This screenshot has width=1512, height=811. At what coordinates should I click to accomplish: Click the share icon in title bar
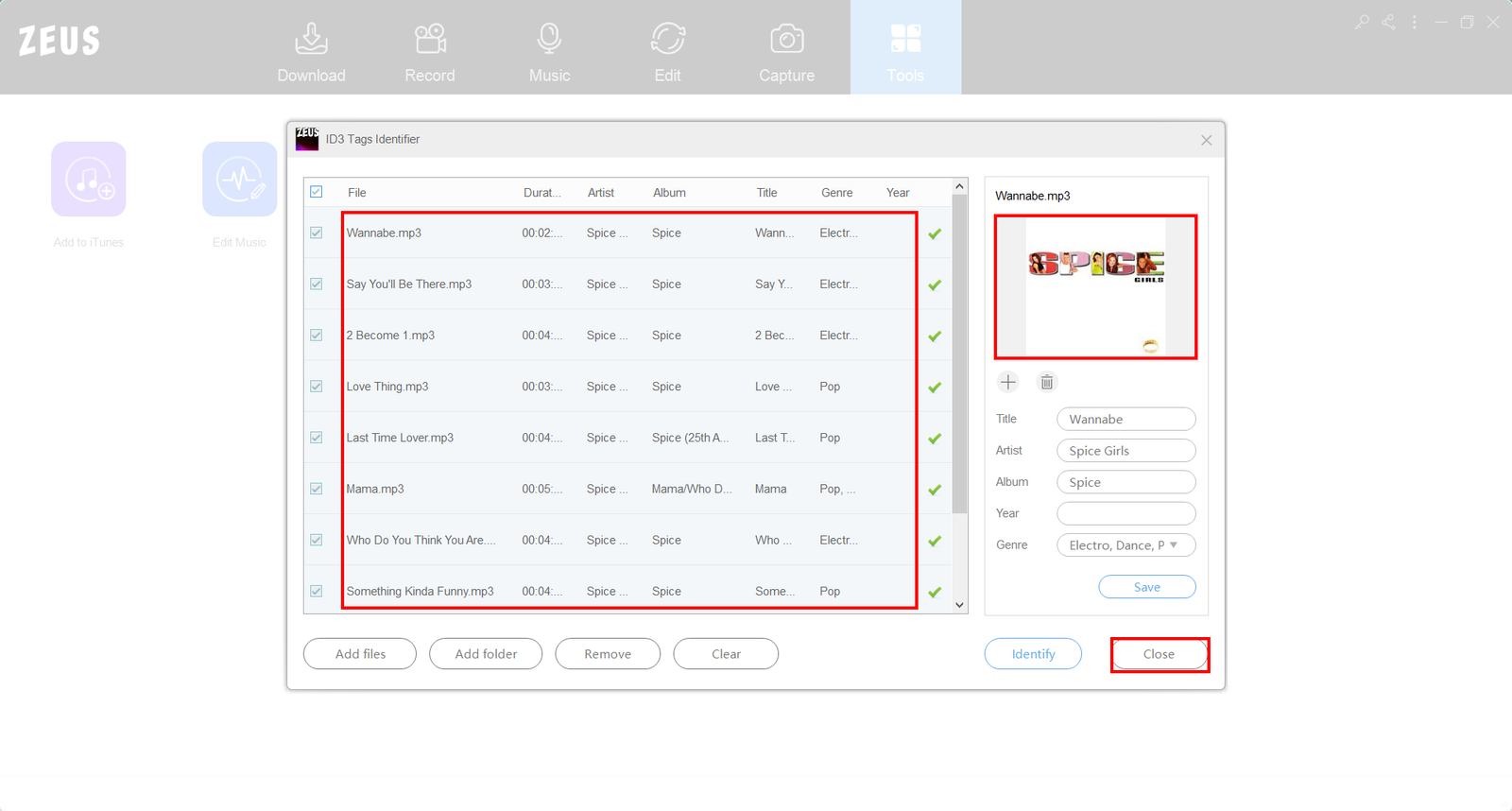point(1388,22)
